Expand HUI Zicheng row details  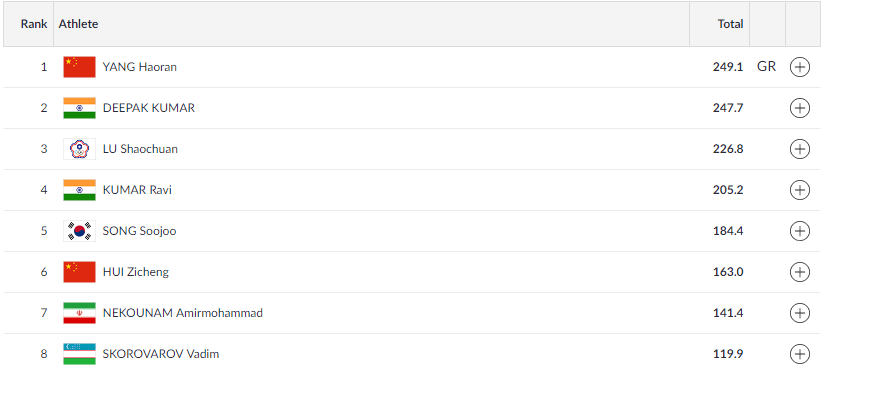(x=799, y=272)
